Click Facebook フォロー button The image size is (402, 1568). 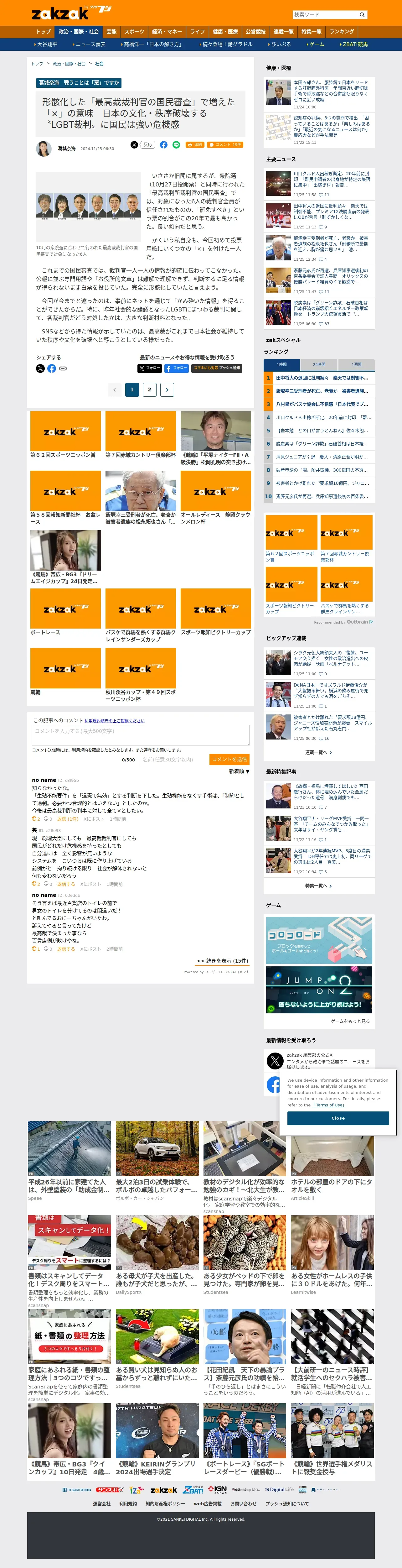click(176, 368)
